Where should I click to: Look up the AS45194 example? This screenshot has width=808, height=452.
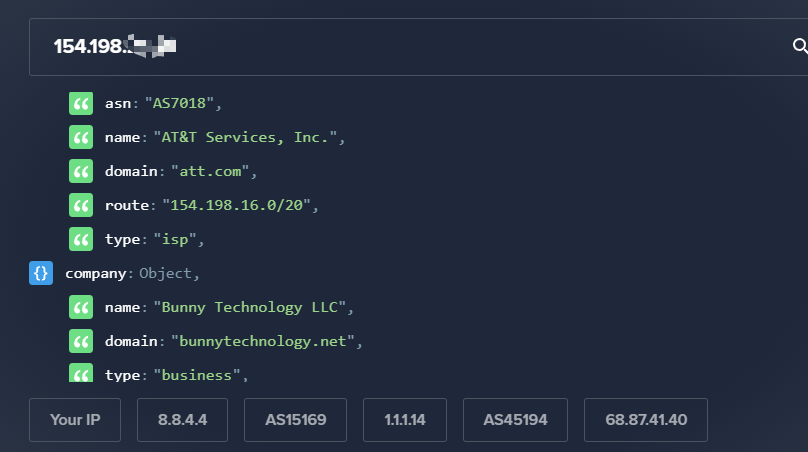click(515, 420)
